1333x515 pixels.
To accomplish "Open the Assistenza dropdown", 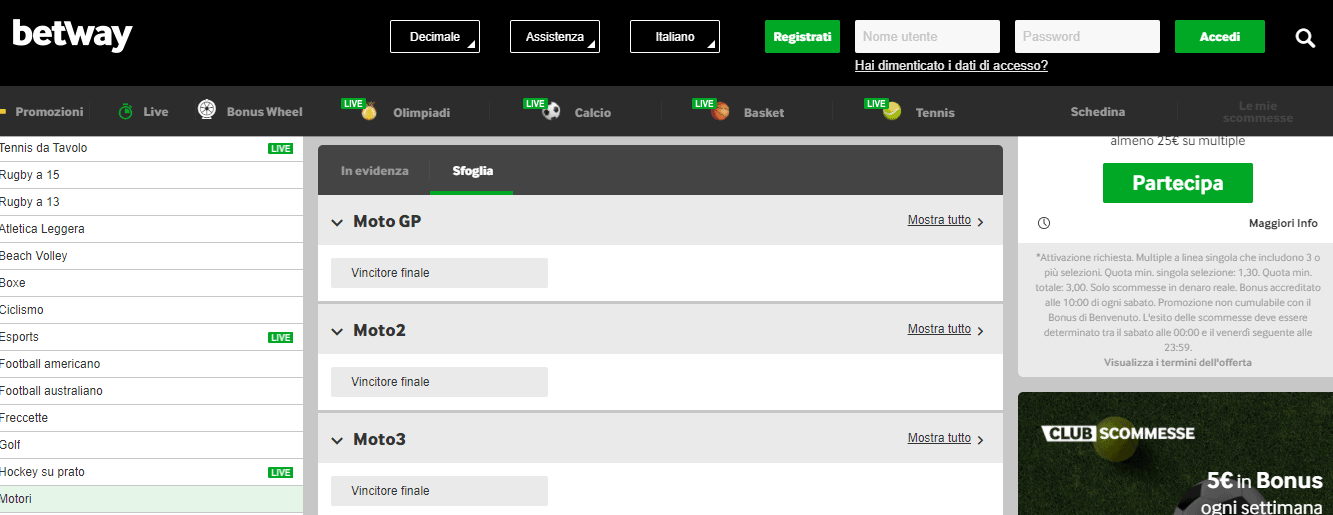I will click(x=555, y=36).
